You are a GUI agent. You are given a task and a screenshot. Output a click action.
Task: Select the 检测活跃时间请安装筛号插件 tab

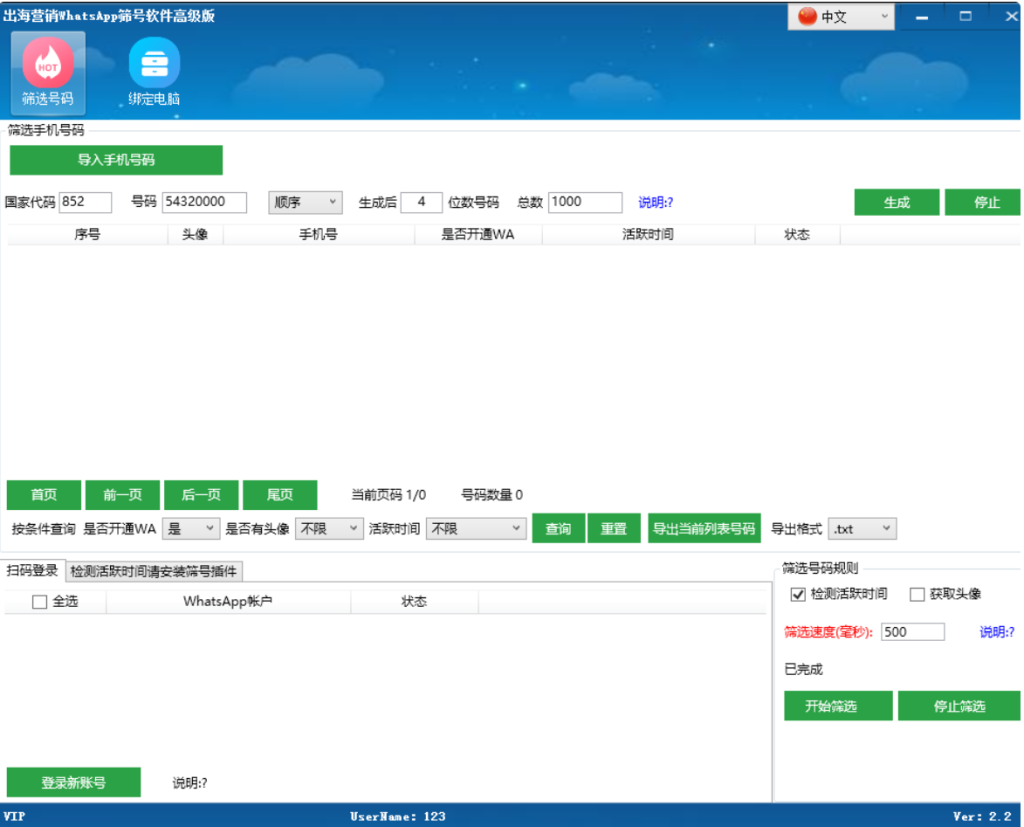click(x=154, y=572)
